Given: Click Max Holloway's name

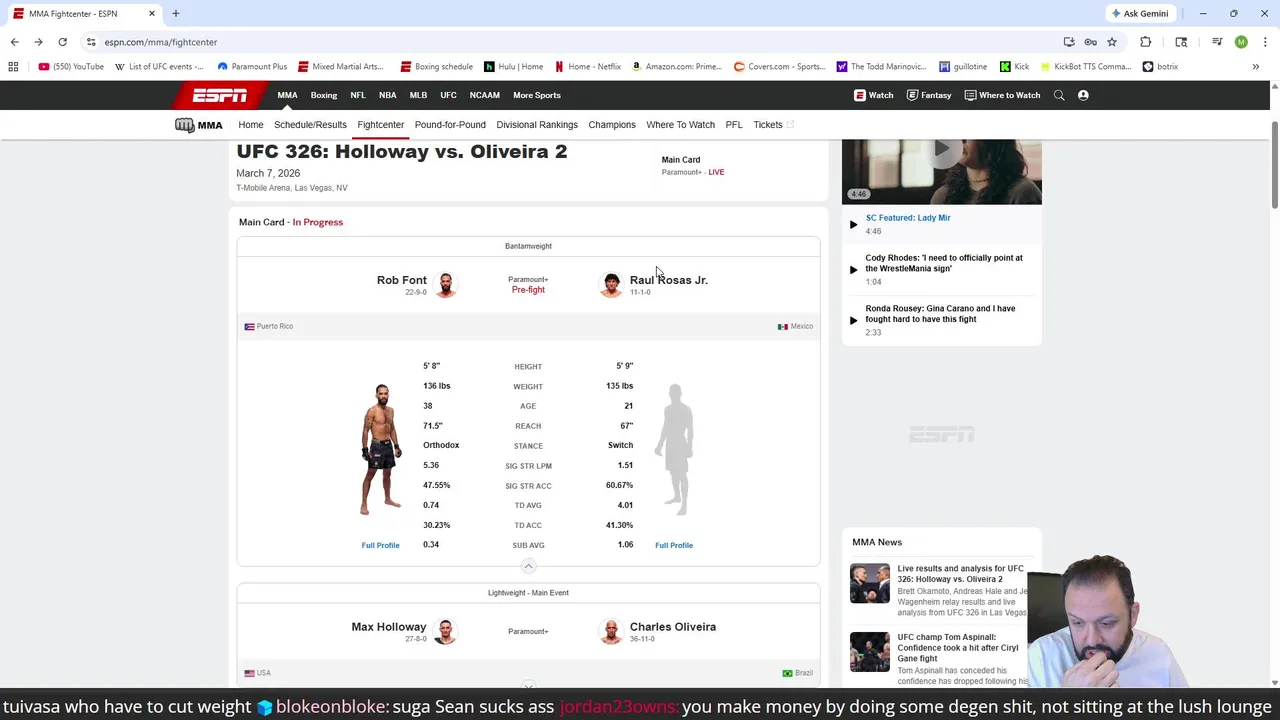Looking at the screenshot, I should (x=389, y=627).
